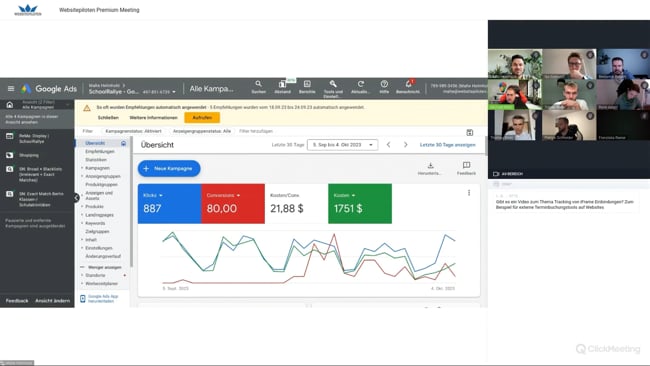Click the Kosten/Conv. scorecard
Image resolution: width=650 pixels, height=366 pixels.
[x=296, y=204]
